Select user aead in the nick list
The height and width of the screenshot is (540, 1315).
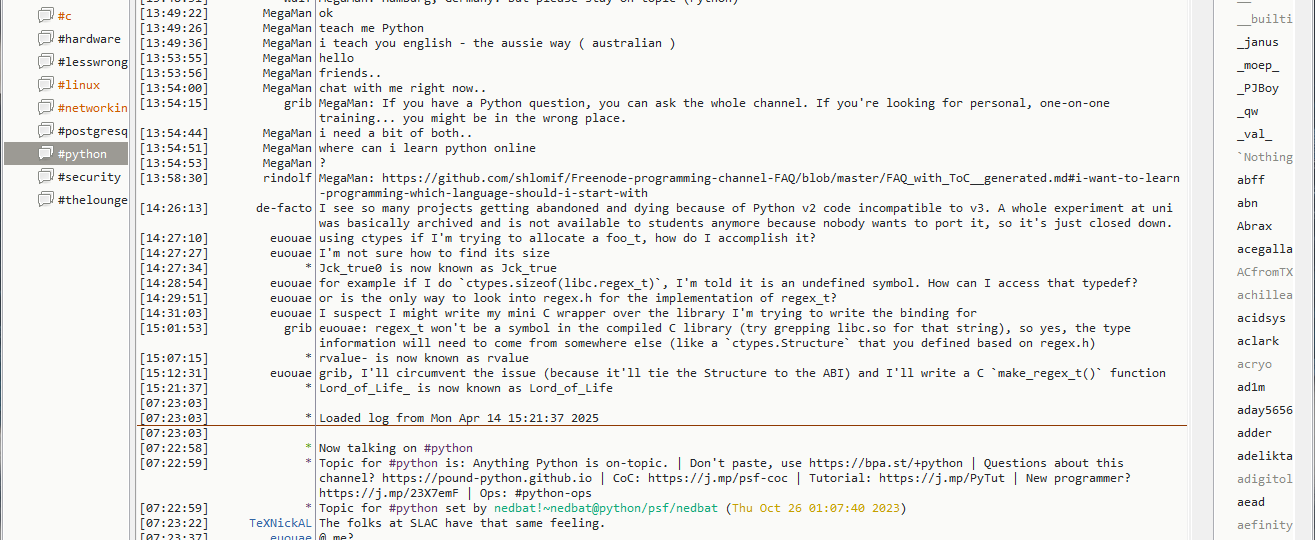coord(1251,502)
